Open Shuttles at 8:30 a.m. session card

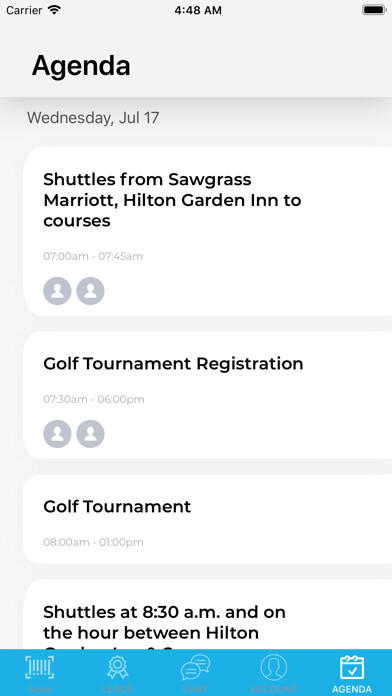pyautogui.click(x=207, y=614)
